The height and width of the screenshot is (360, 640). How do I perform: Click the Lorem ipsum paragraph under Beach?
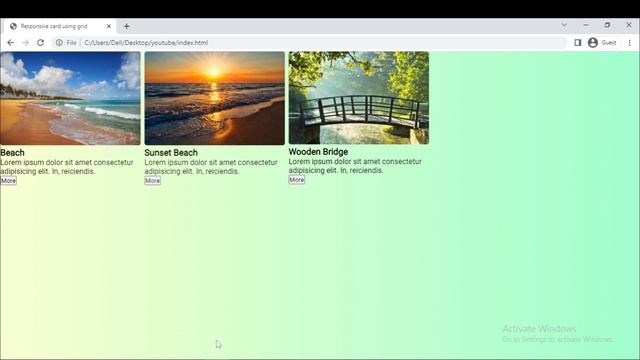[x=67, y=167]
